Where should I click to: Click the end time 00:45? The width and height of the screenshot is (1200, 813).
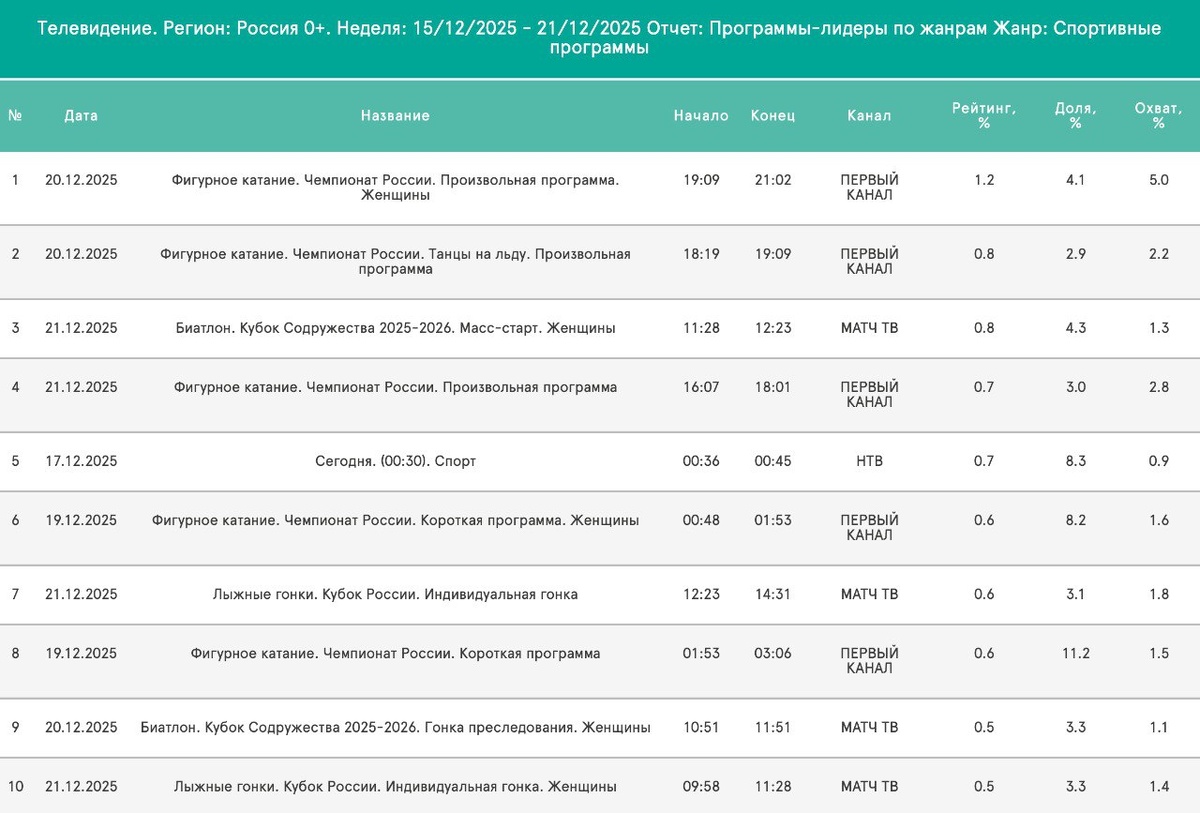click(773, 461)
